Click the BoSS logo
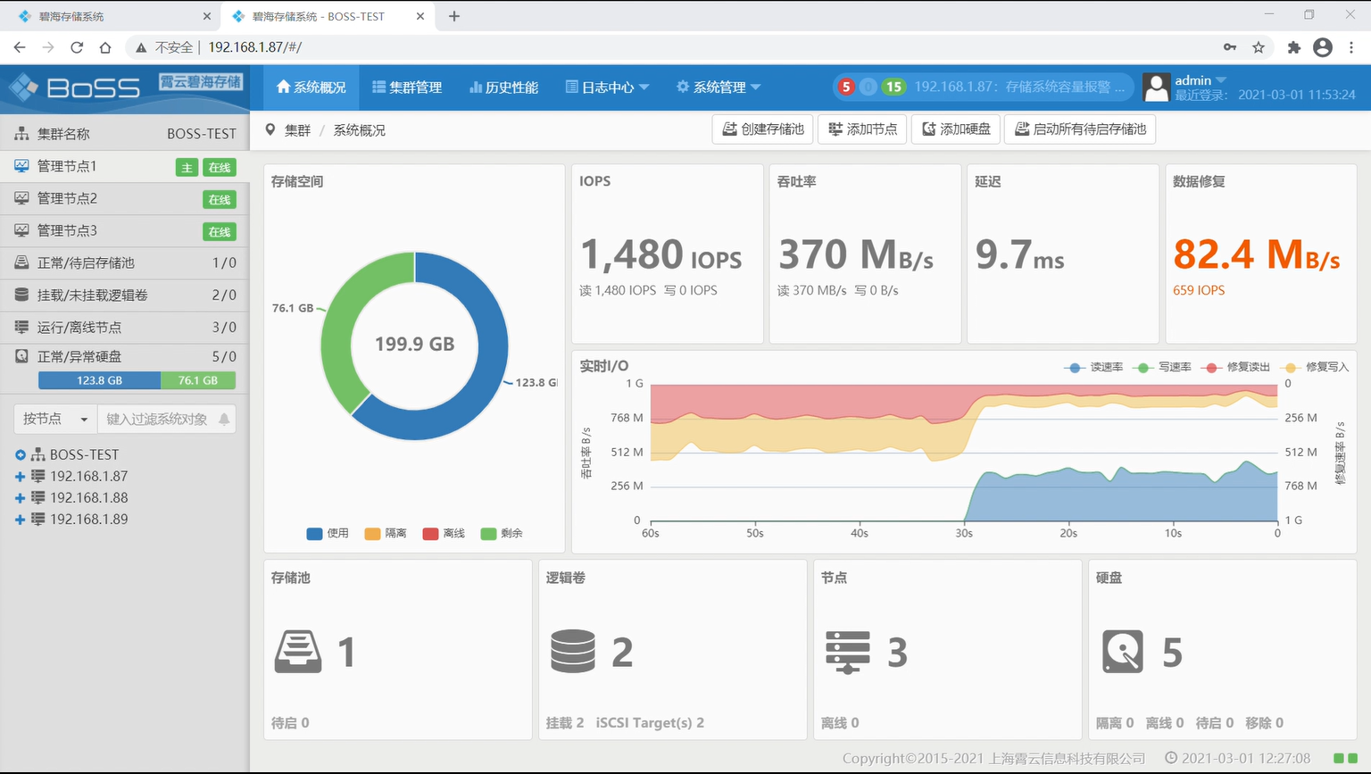The height and width of the screenshot is (774, 1372). tap(75, 88)
